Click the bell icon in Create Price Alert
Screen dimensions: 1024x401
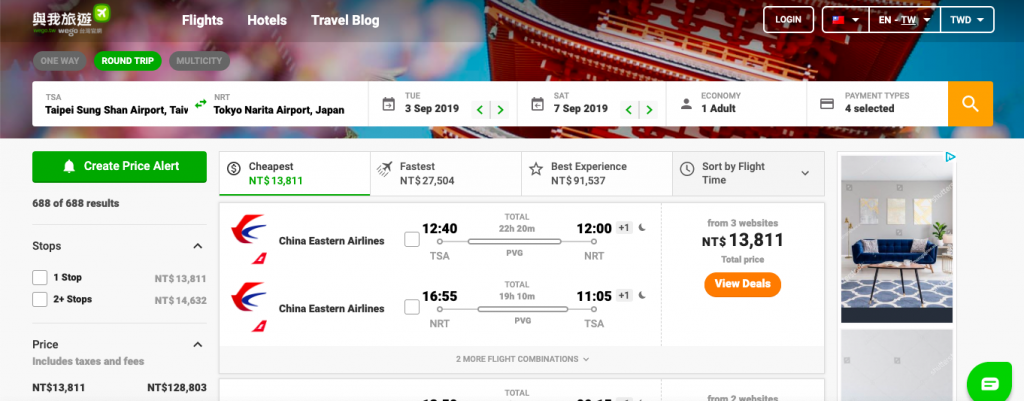(x=69, y=167)
